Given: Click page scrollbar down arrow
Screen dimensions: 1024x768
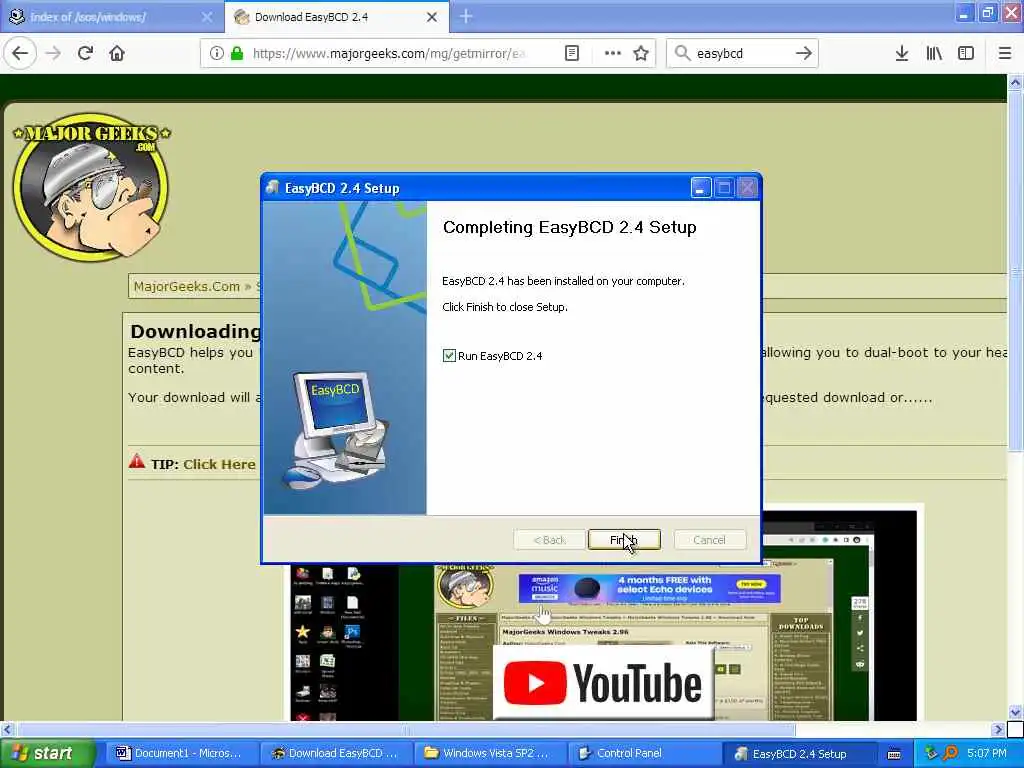Looking at the screenshot, I should (x=1015, y=712).
